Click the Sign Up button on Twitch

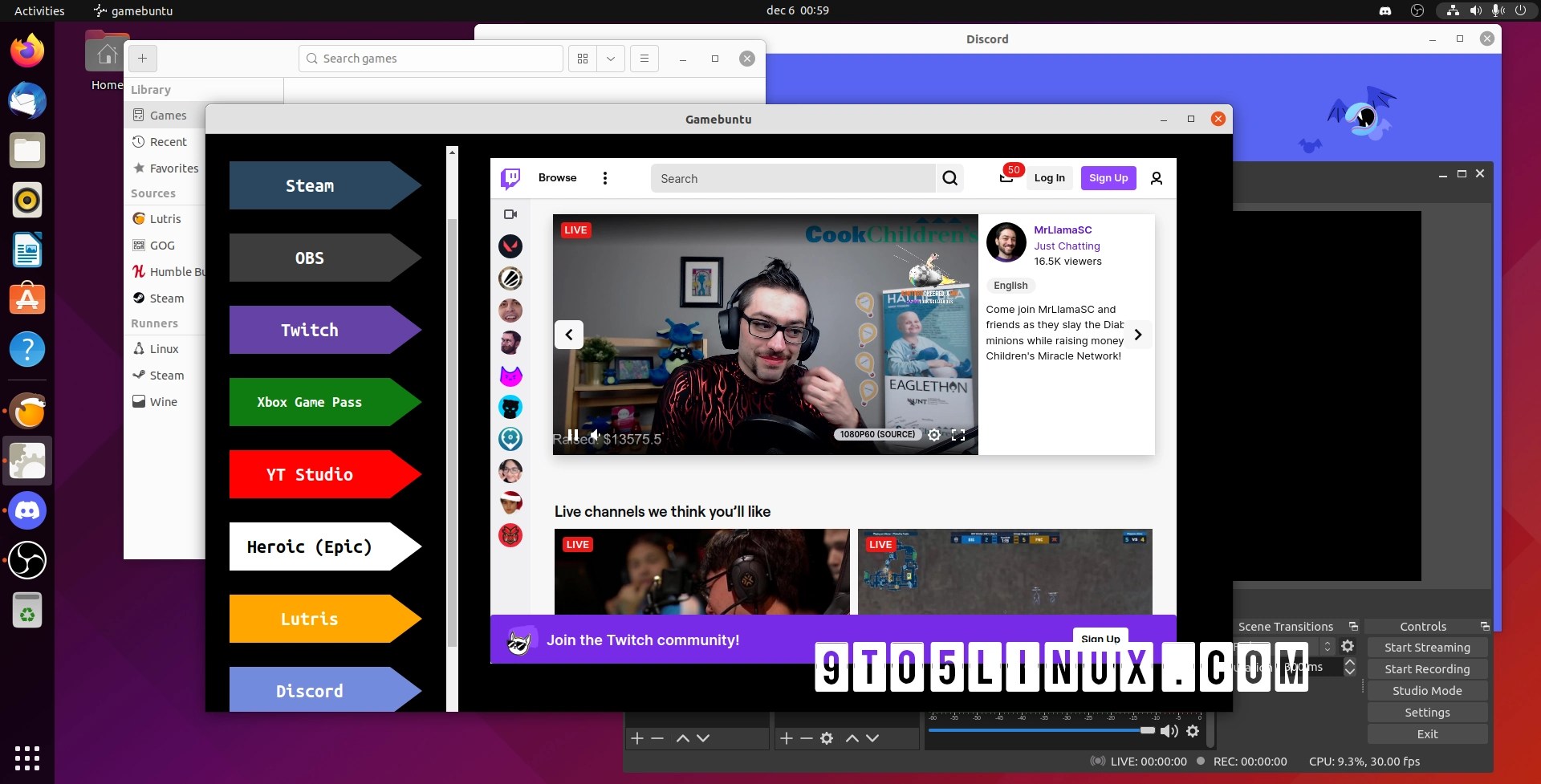(1108, 177)
